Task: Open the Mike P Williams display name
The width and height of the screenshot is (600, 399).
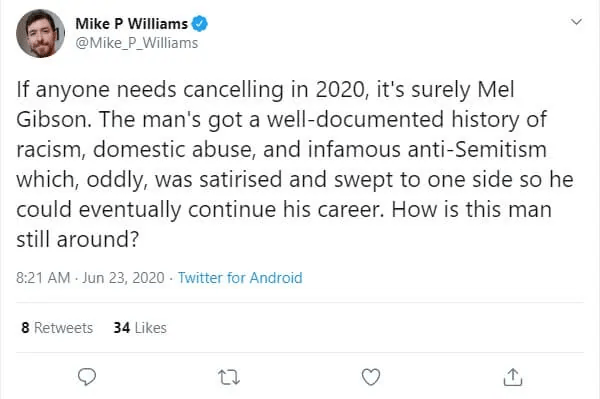Action: point(131,24)
